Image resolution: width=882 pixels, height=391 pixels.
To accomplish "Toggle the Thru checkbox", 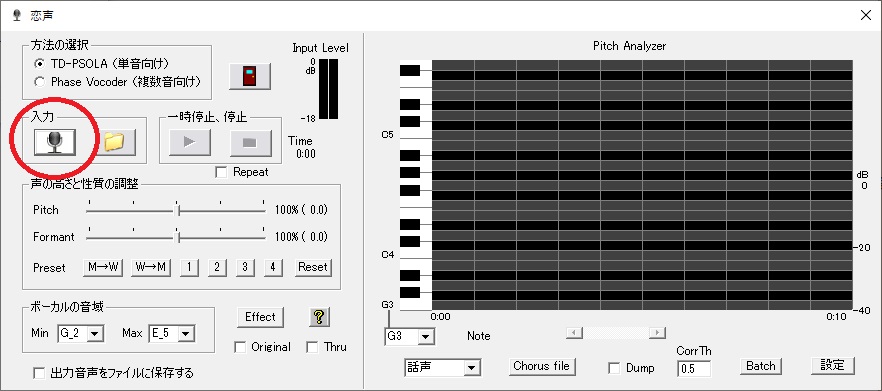I will 312,347.
